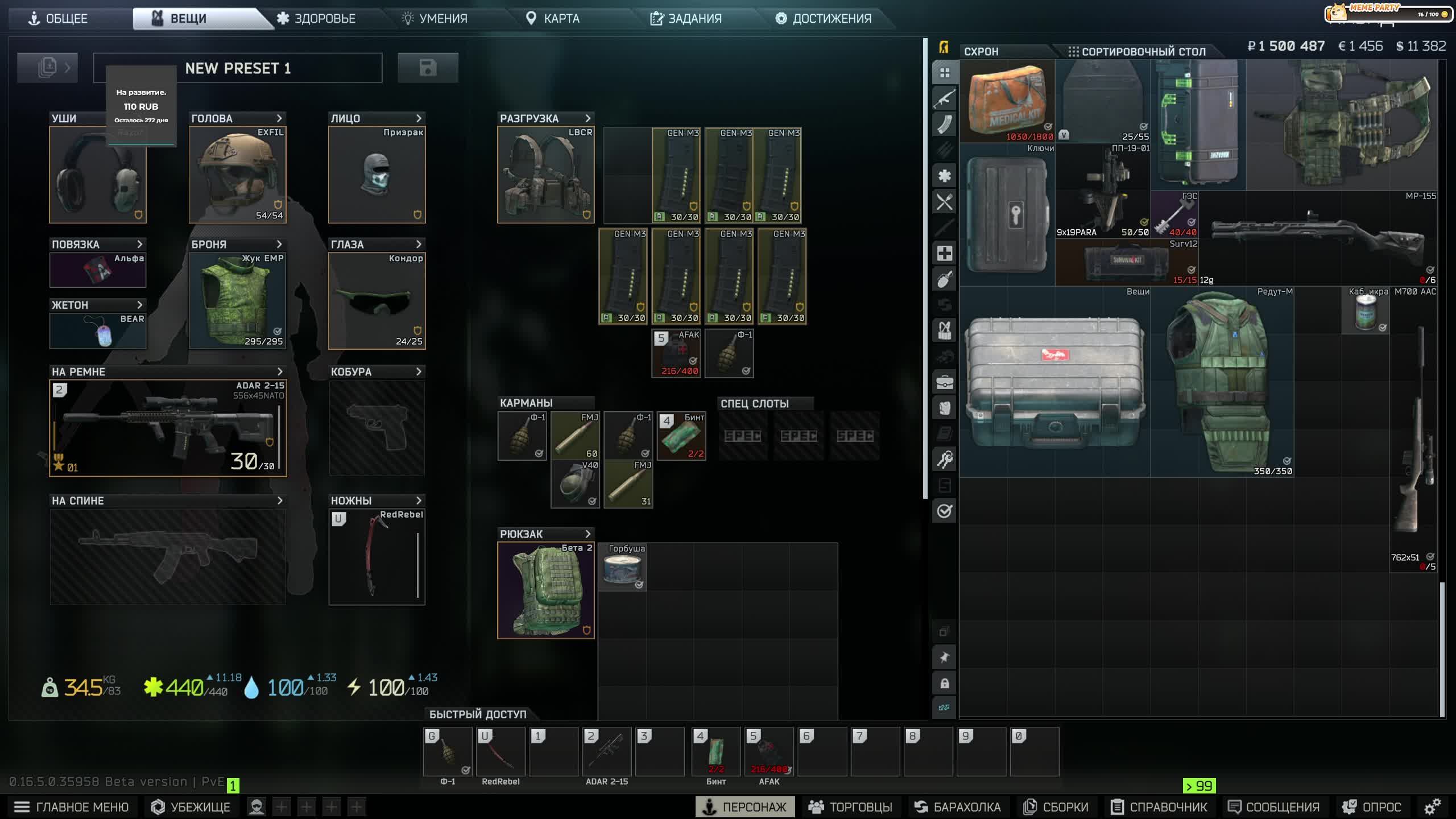The width and height of the screenshot is (1456, 819).
Task: Click the NEW PRESET 1 name field
Action: pos(238,68)
